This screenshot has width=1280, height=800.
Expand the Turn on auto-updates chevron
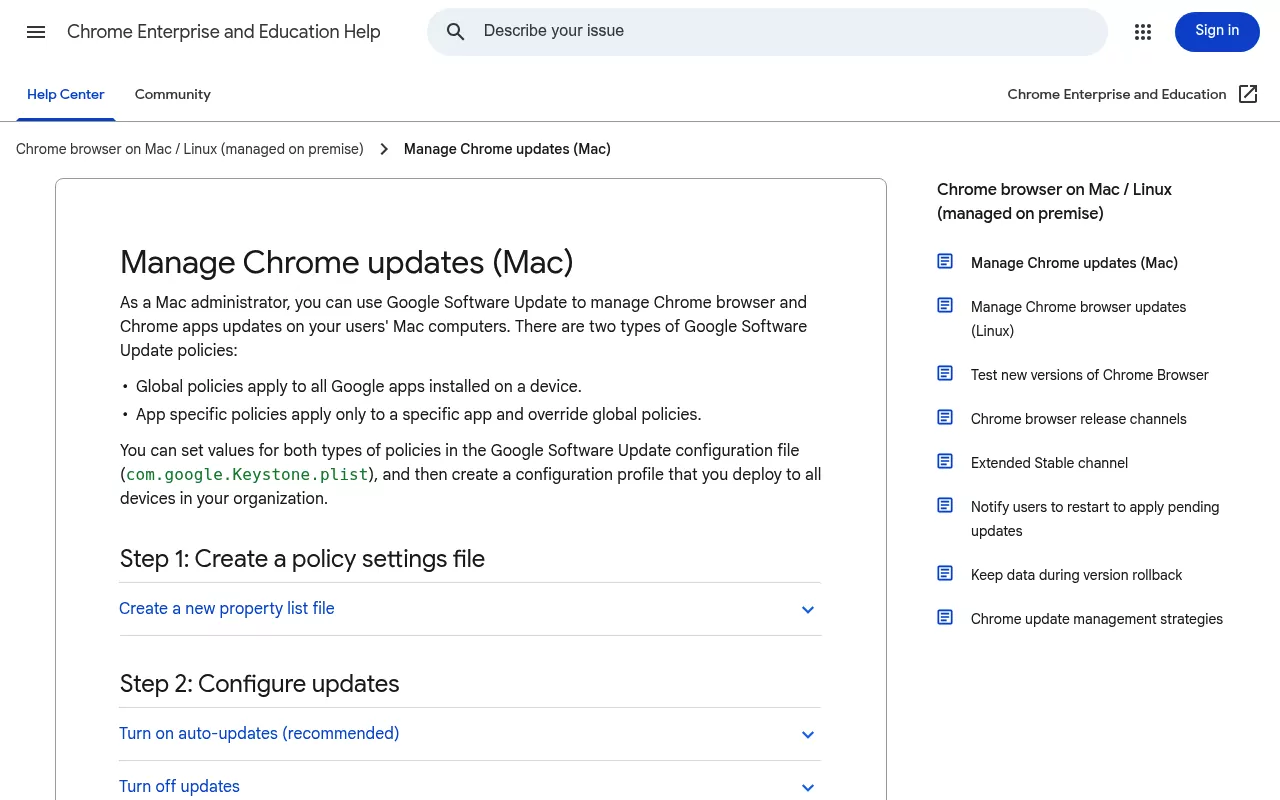click(x=808, y=735)
